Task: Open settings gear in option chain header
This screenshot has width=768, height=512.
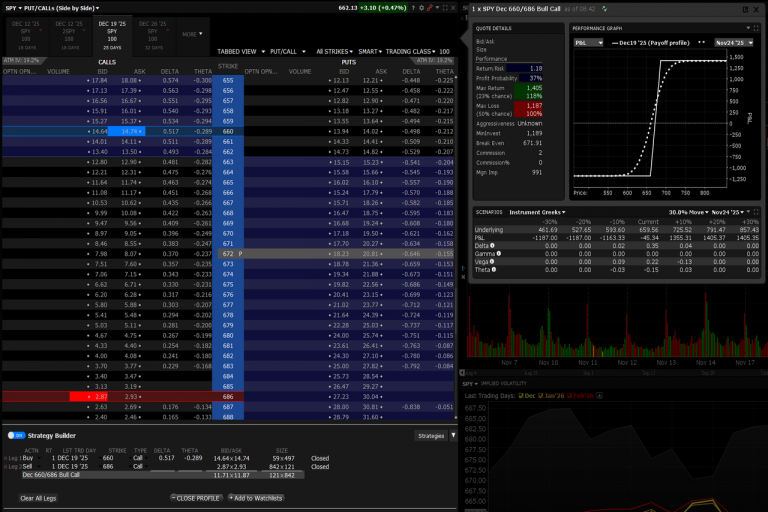Action: pyautogui.click(x=421, y=8)
